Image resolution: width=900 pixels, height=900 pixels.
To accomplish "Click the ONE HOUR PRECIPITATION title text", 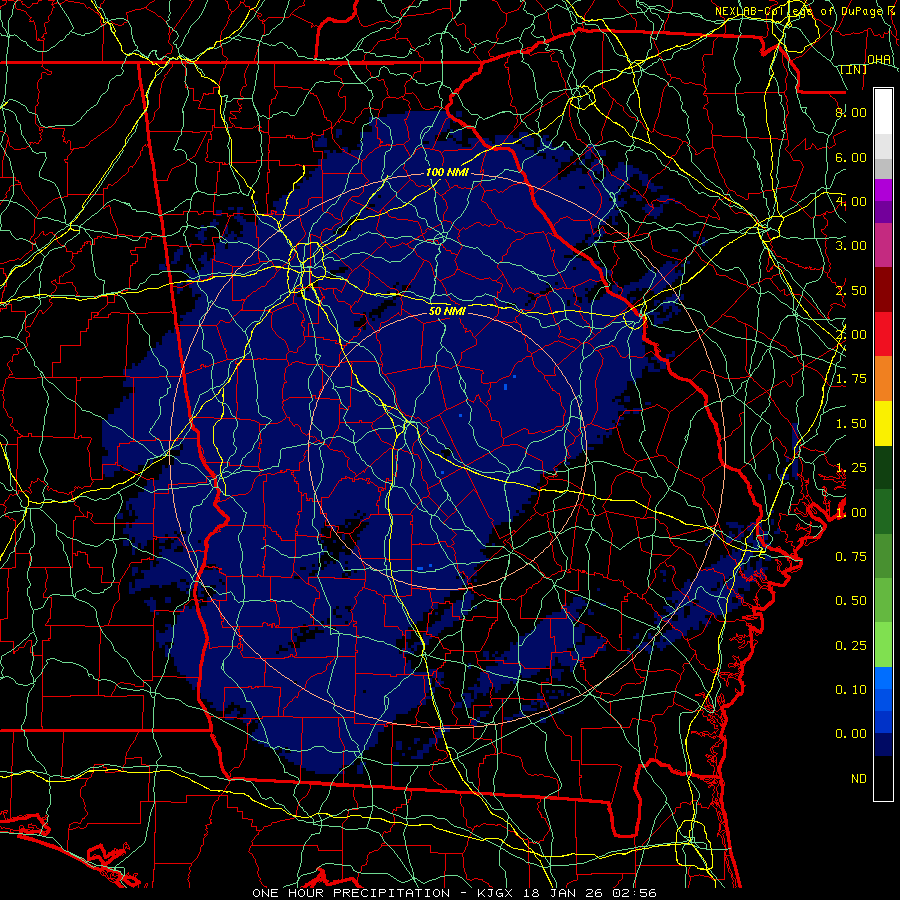I will click(x=351, y=893).
